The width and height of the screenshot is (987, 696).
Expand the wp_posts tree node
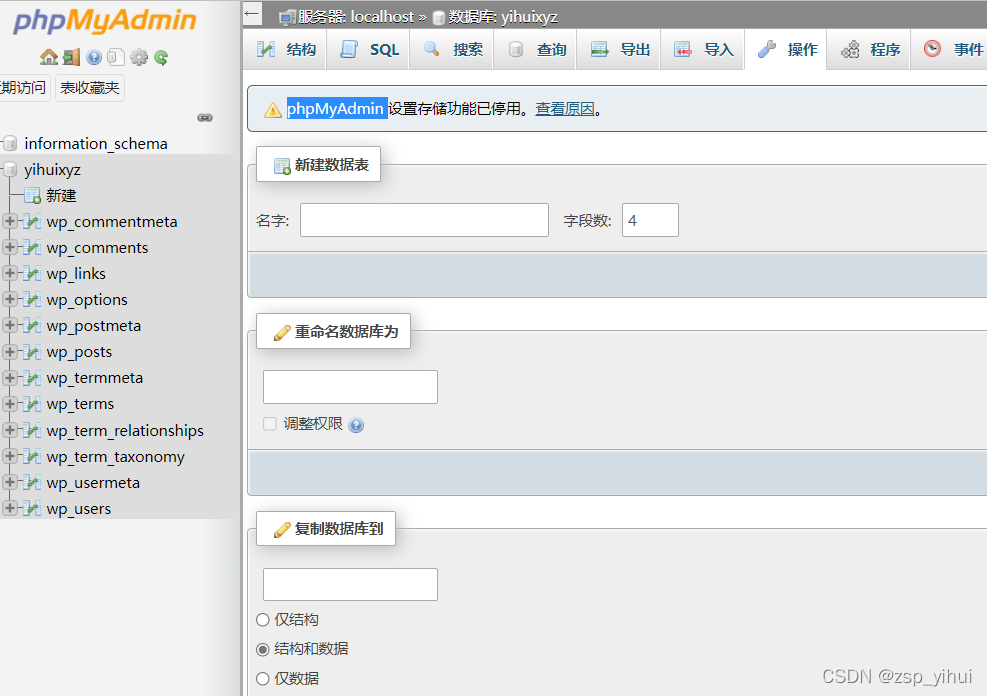click(9, 351)
